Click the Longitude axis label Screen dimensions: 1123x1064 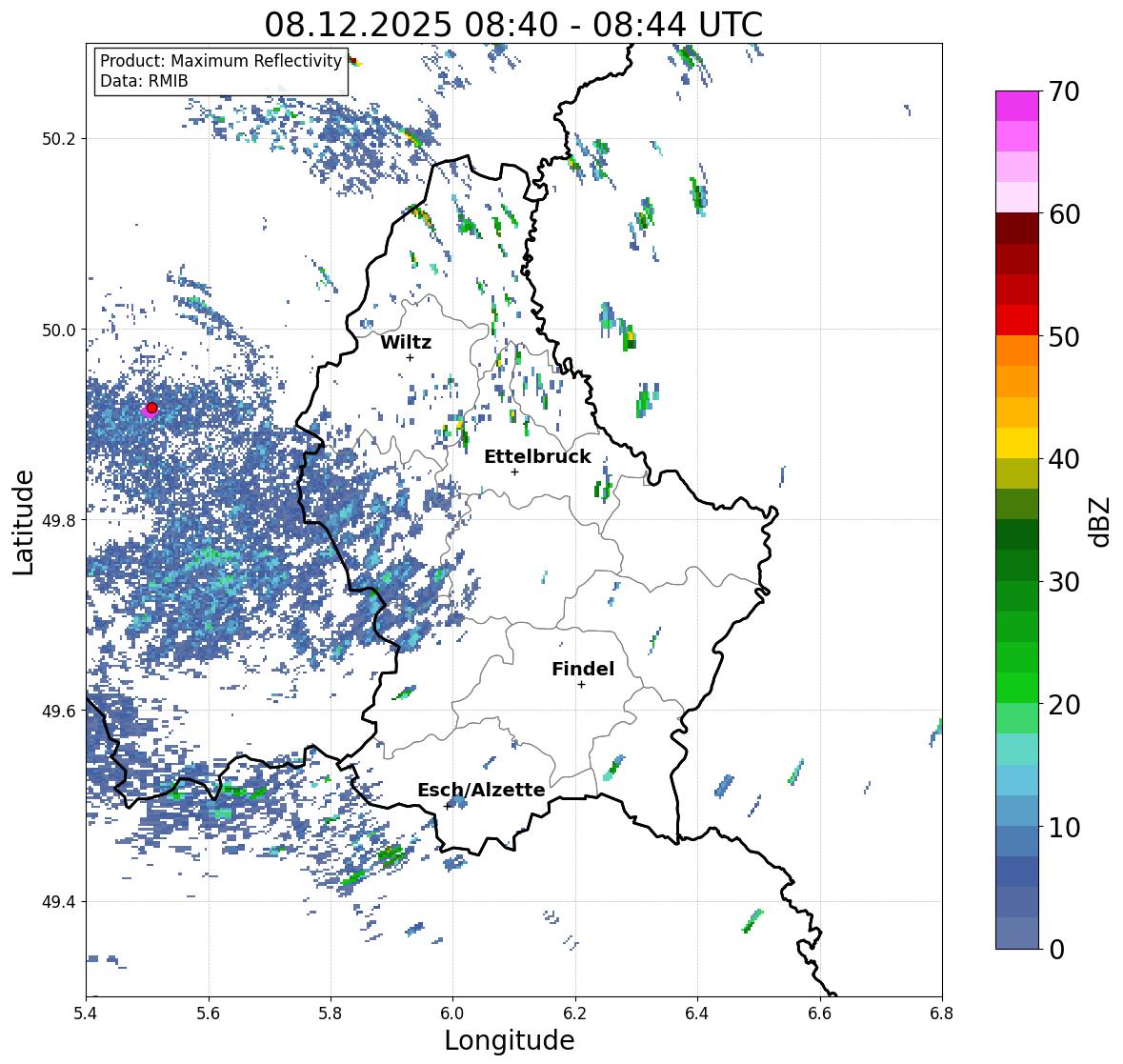[510, 1040]
